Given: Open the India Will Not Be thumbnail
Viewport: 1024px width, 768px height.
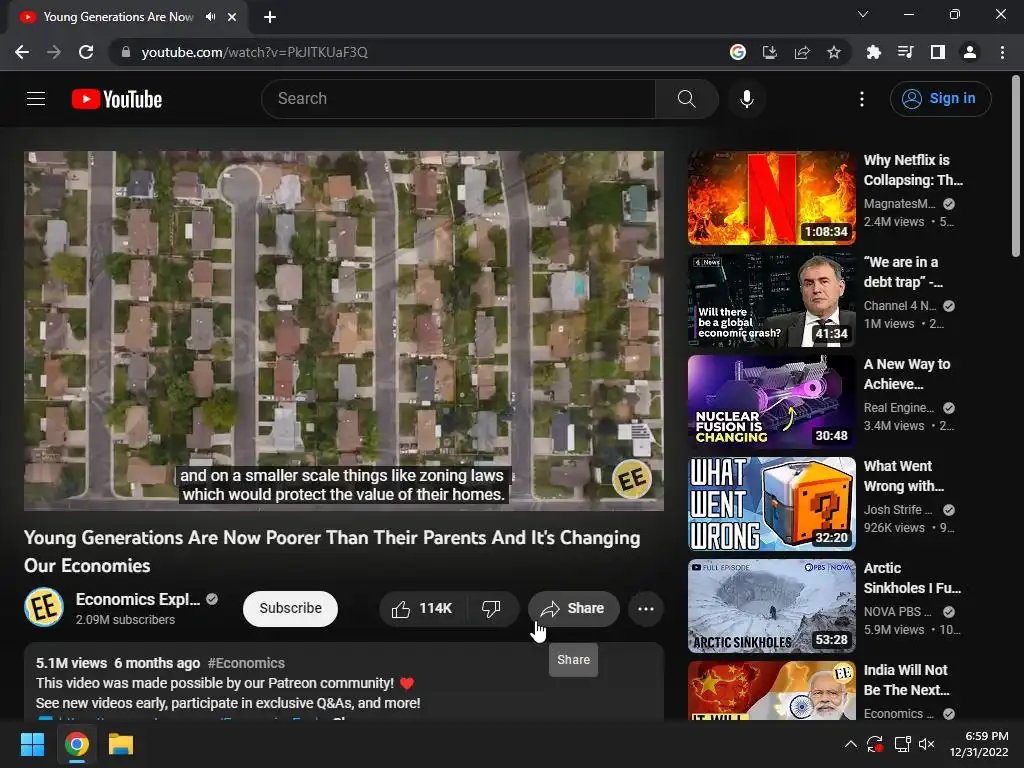Looking at the screenshot, I should [x=771, y=690].
